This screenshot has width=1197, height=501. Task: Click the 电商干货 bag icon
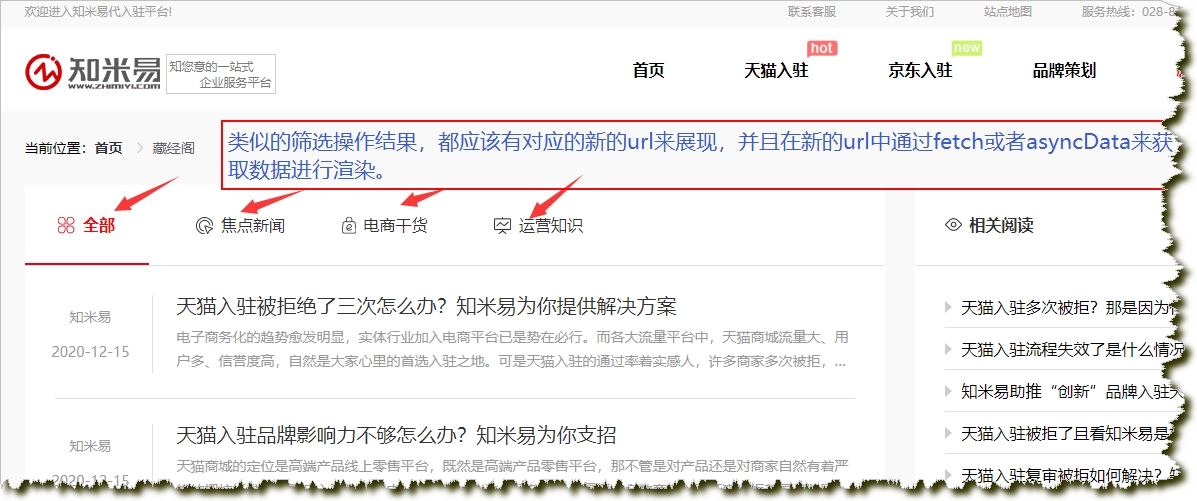[348, 226]
